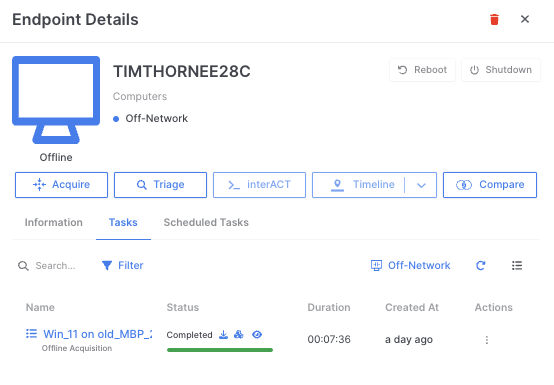Screen dimensions: 554x385
Task: Start Triage on this endpoint
Action: (160, 185)
